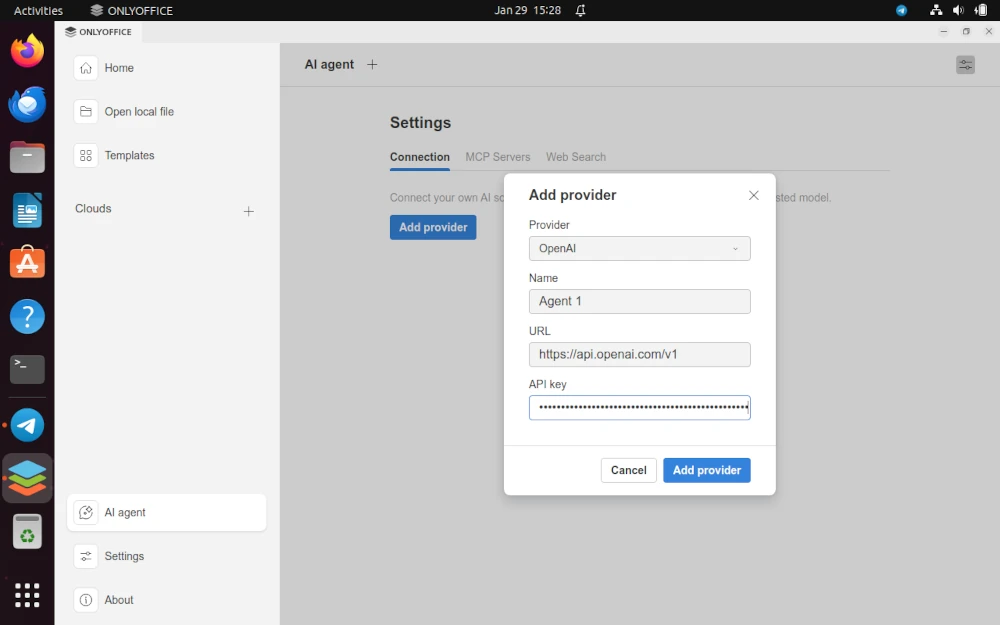Open the Templates grid icon
This screenshot has height=625, width=1000.
tap(88, 155)
